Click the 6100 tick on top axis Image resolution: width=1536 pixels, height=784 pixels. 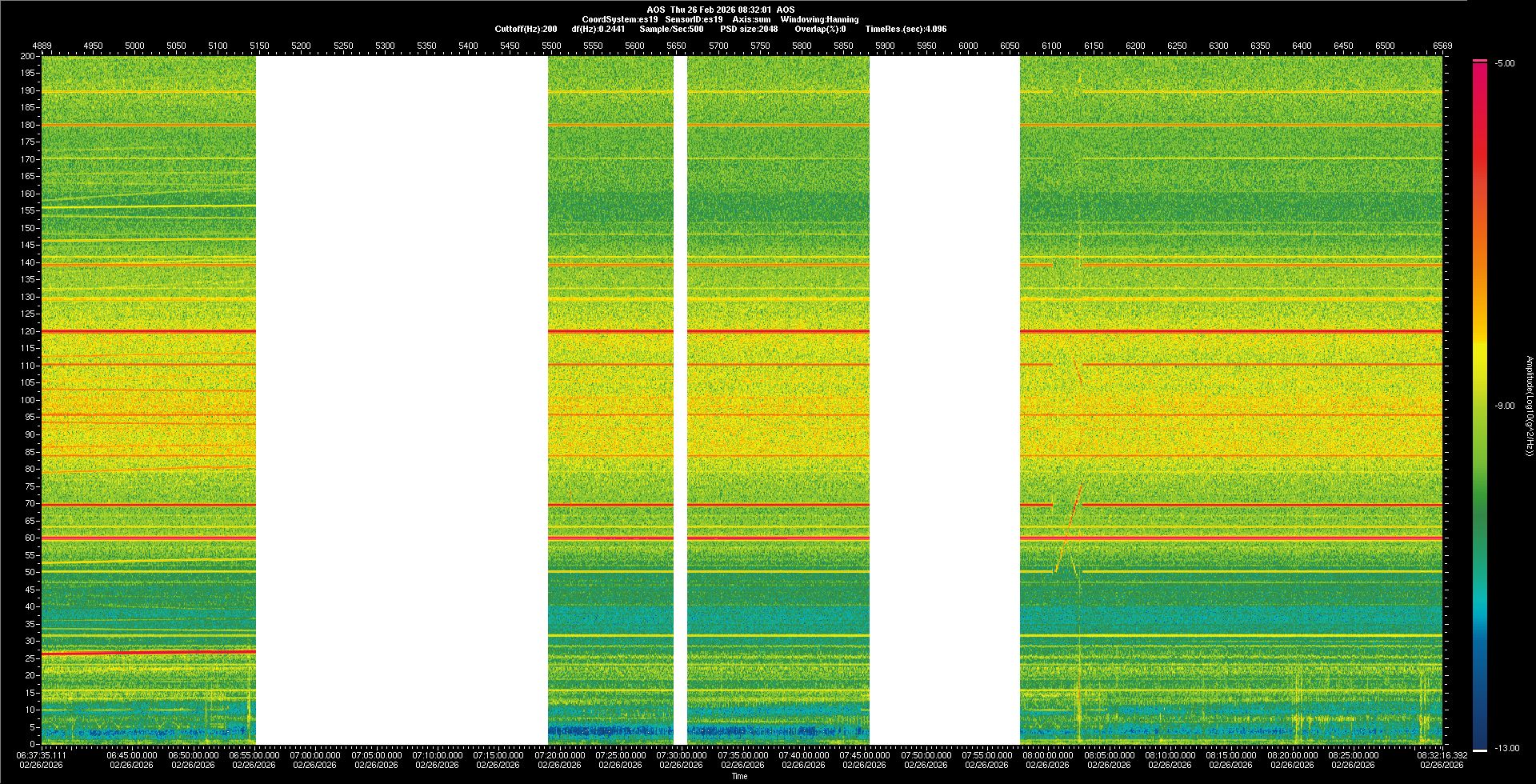(1051, 46)
